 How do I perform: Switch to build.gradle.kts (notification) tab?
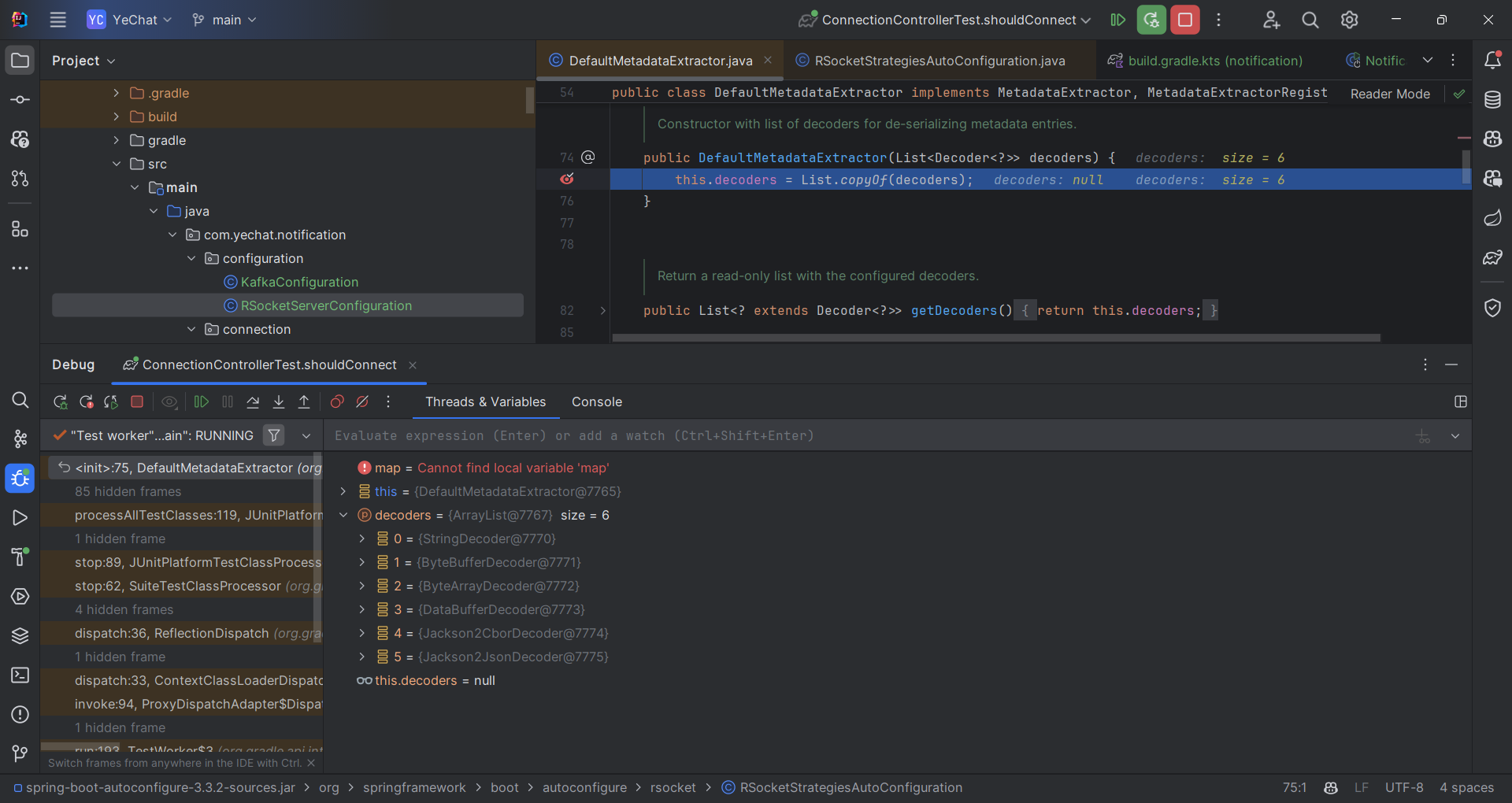point(1205,61)
